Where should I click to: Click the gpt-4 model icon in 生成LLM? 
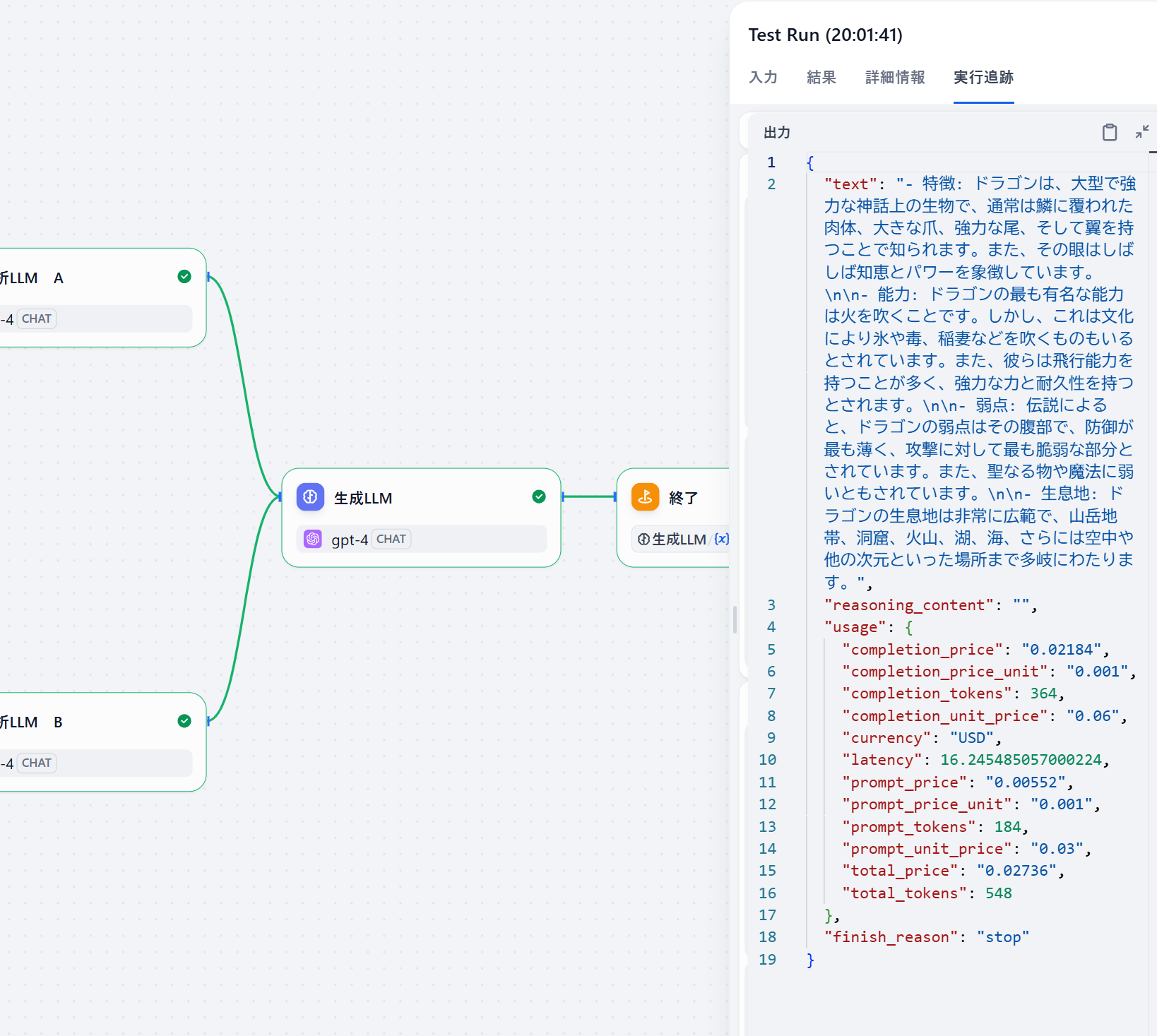pos(313,540)
